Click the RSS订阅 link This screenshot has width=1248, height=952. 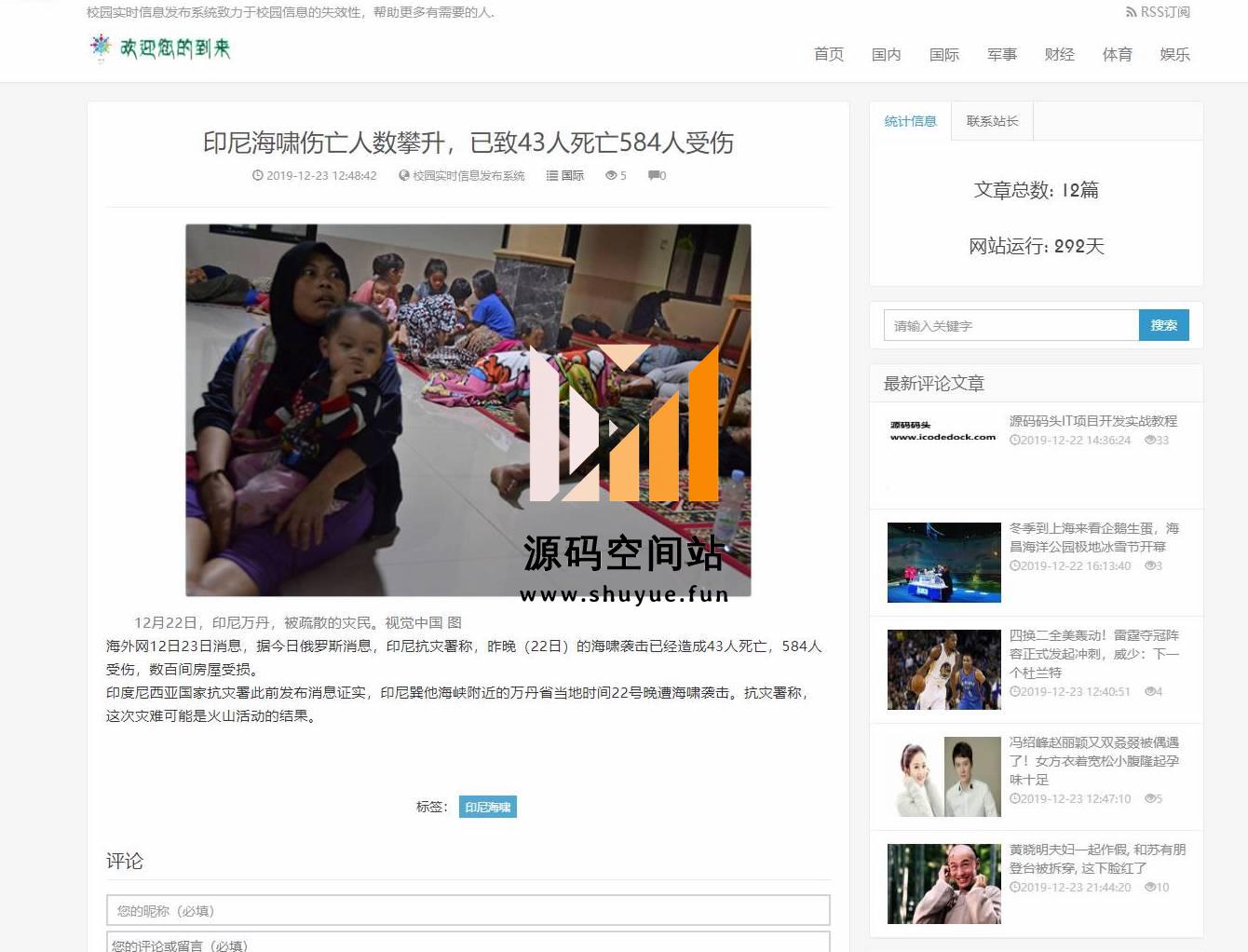coord(1158,12)
